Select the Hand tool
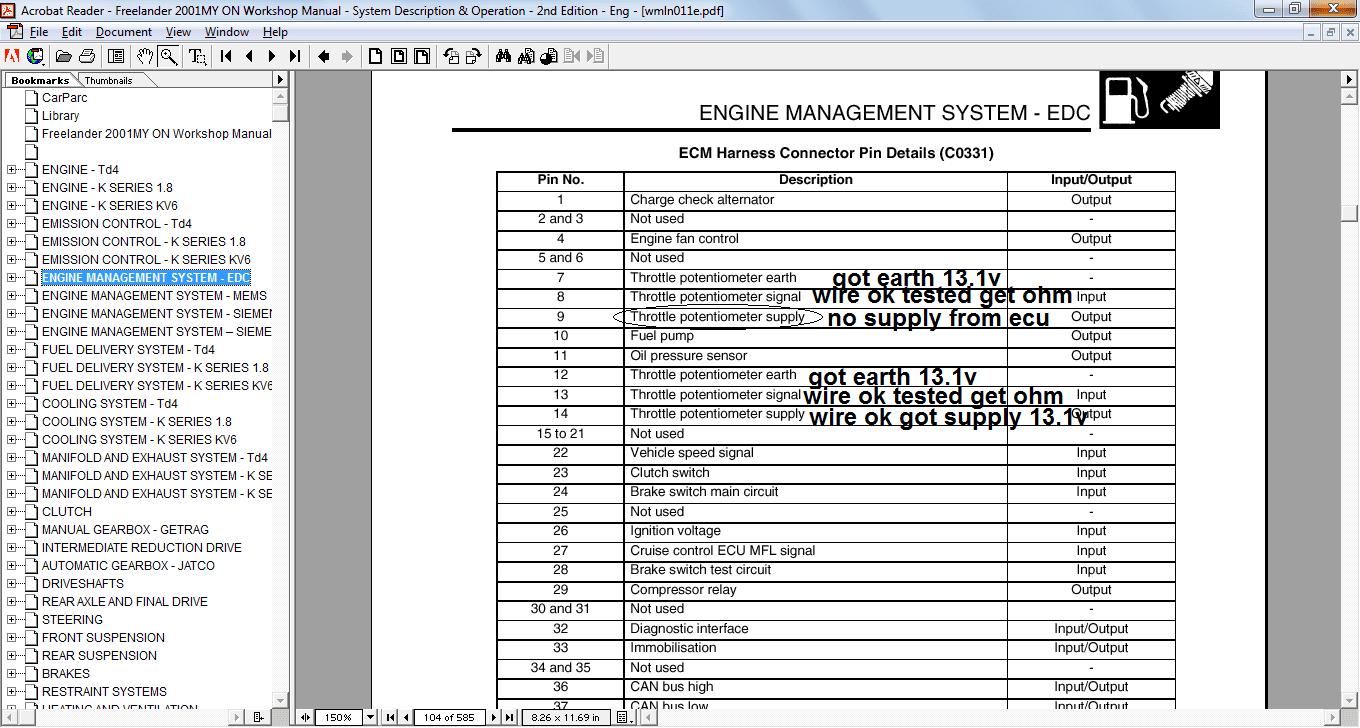Viewport: 1360px width, 728px height. point(146,56)
